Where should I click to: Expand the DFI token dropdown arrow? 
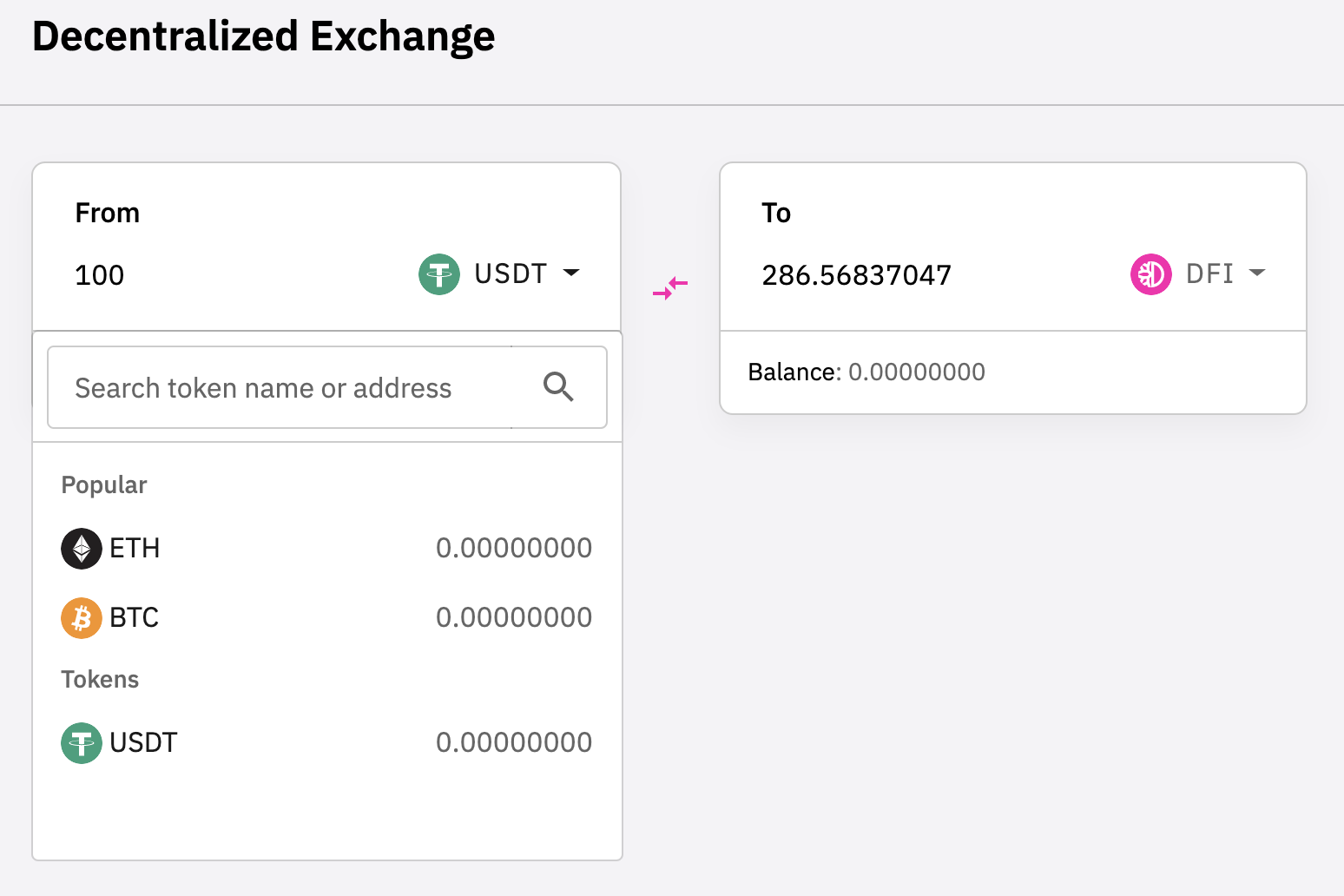[1256, 273]
